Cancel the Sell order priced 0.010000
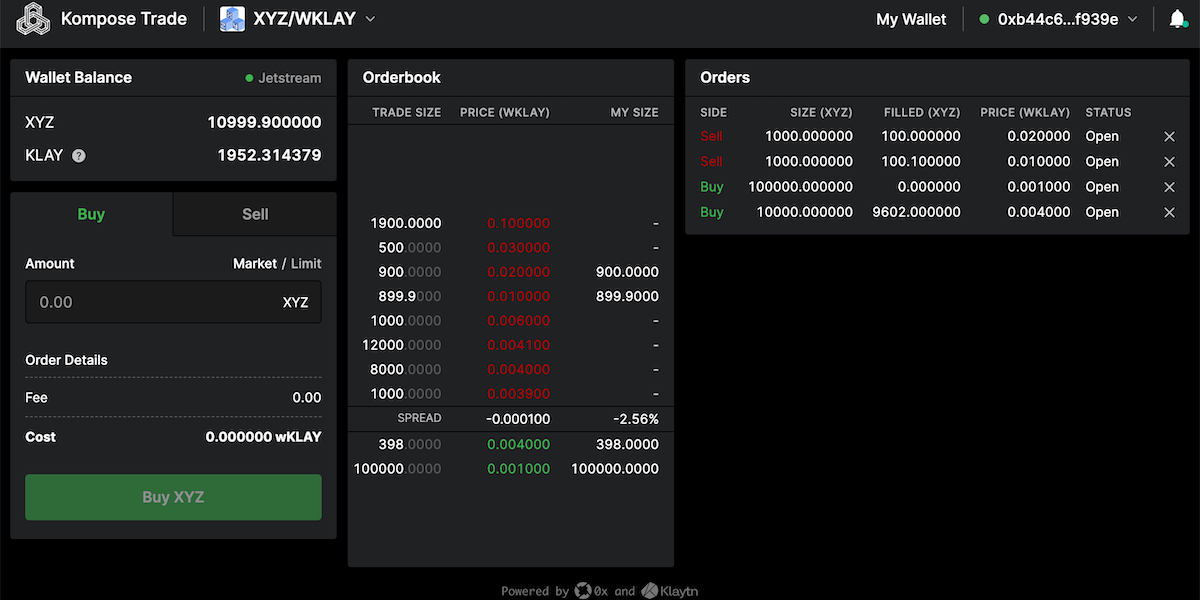The image size is (1200, 600). click(x=1169, y=162)
